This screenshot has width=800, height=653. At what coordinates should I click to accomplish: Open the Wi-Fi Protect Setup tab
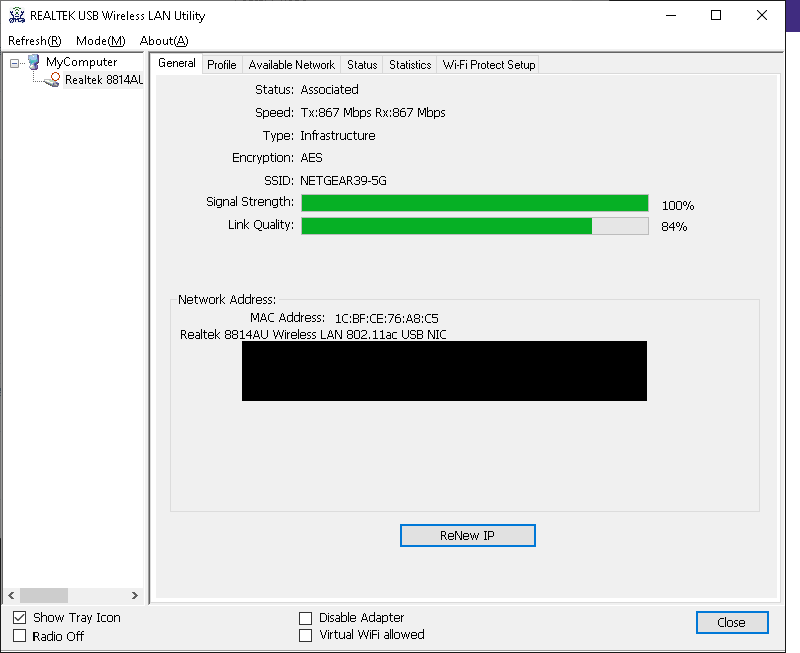(488, 65)
